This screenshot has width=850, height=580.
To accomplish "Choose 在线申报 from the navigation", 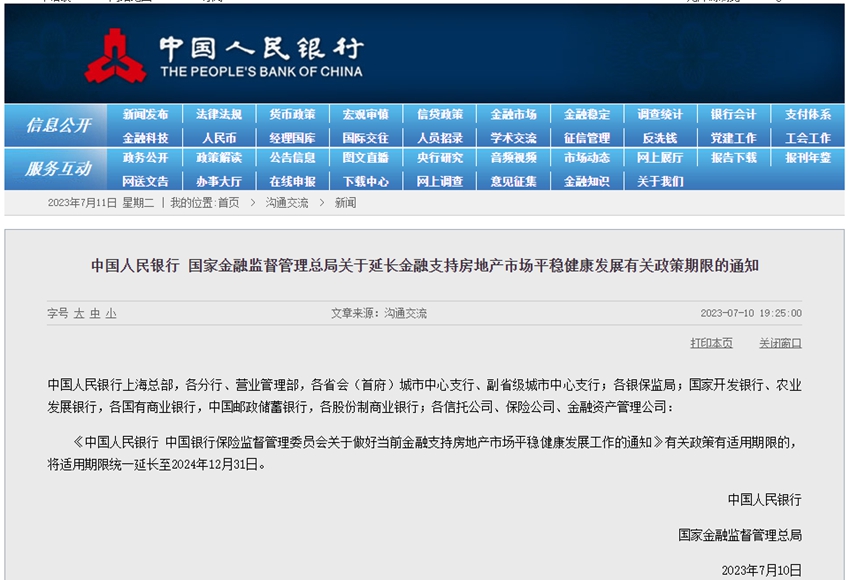I will pos(292,182).
